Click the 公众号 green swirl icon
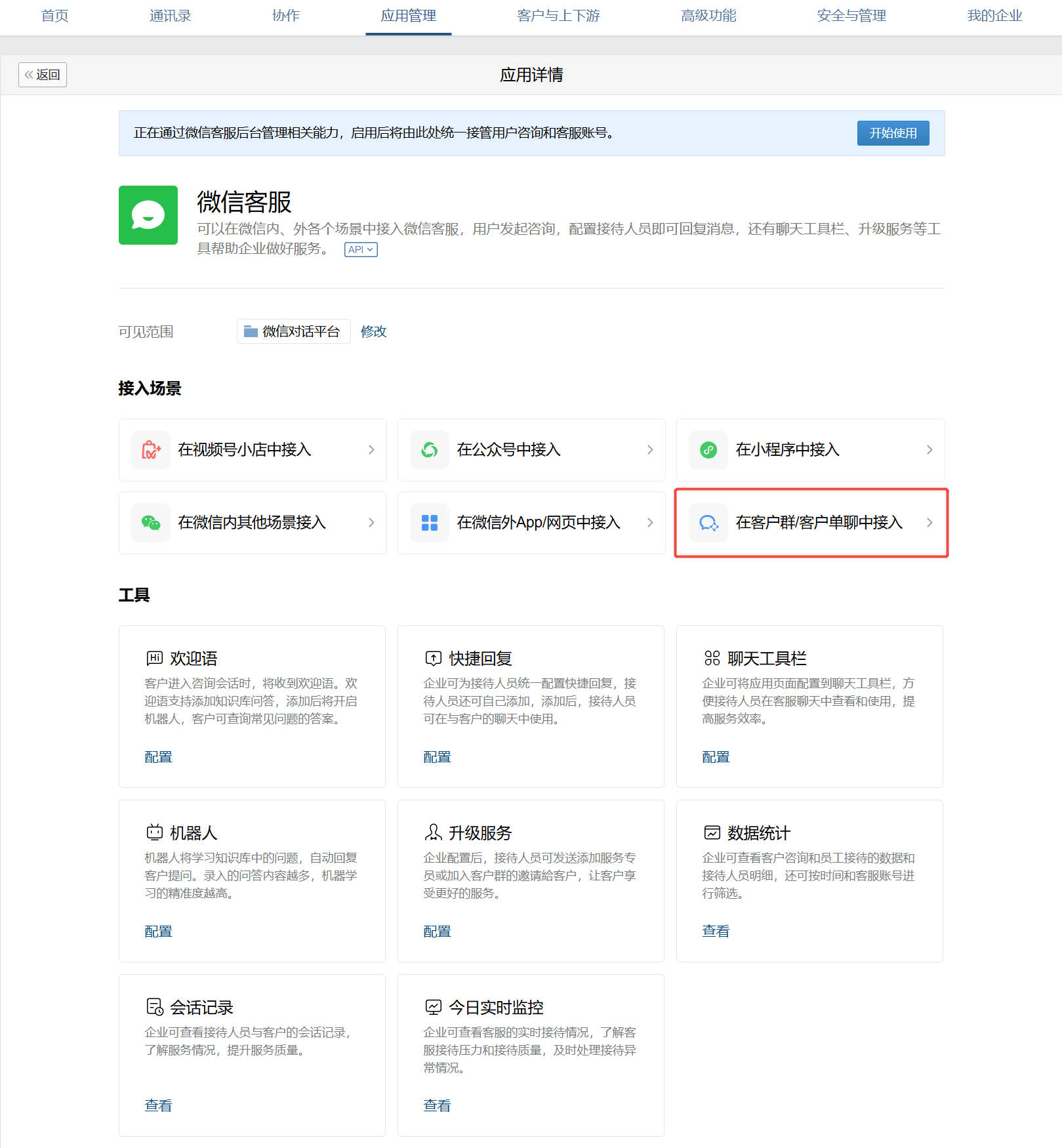 coord(430,450)
